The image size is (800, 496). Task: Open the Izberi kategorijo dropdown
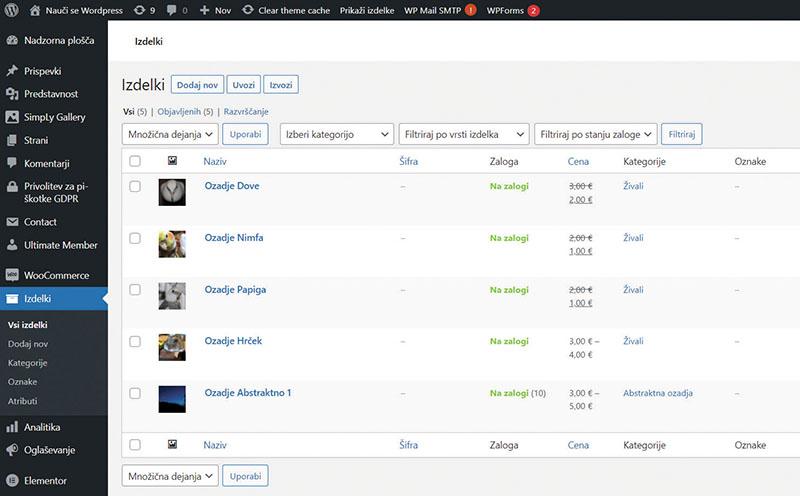click(x=336, y=134)
